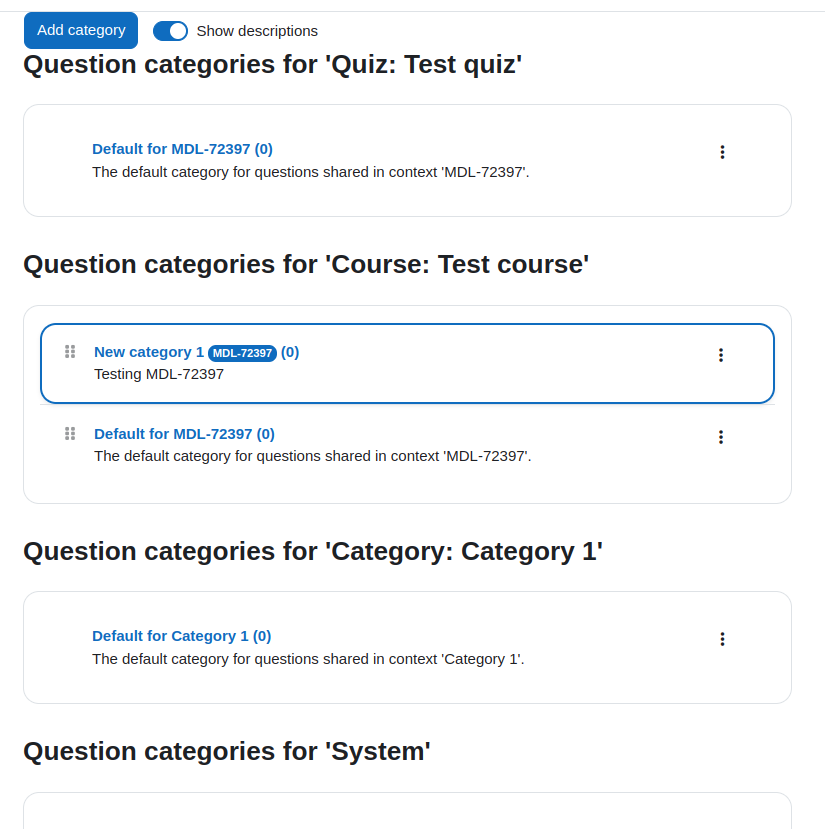Open Default for Category 1 link
The width and height of the screenshot is (825, 829).
tap(181, 636)
